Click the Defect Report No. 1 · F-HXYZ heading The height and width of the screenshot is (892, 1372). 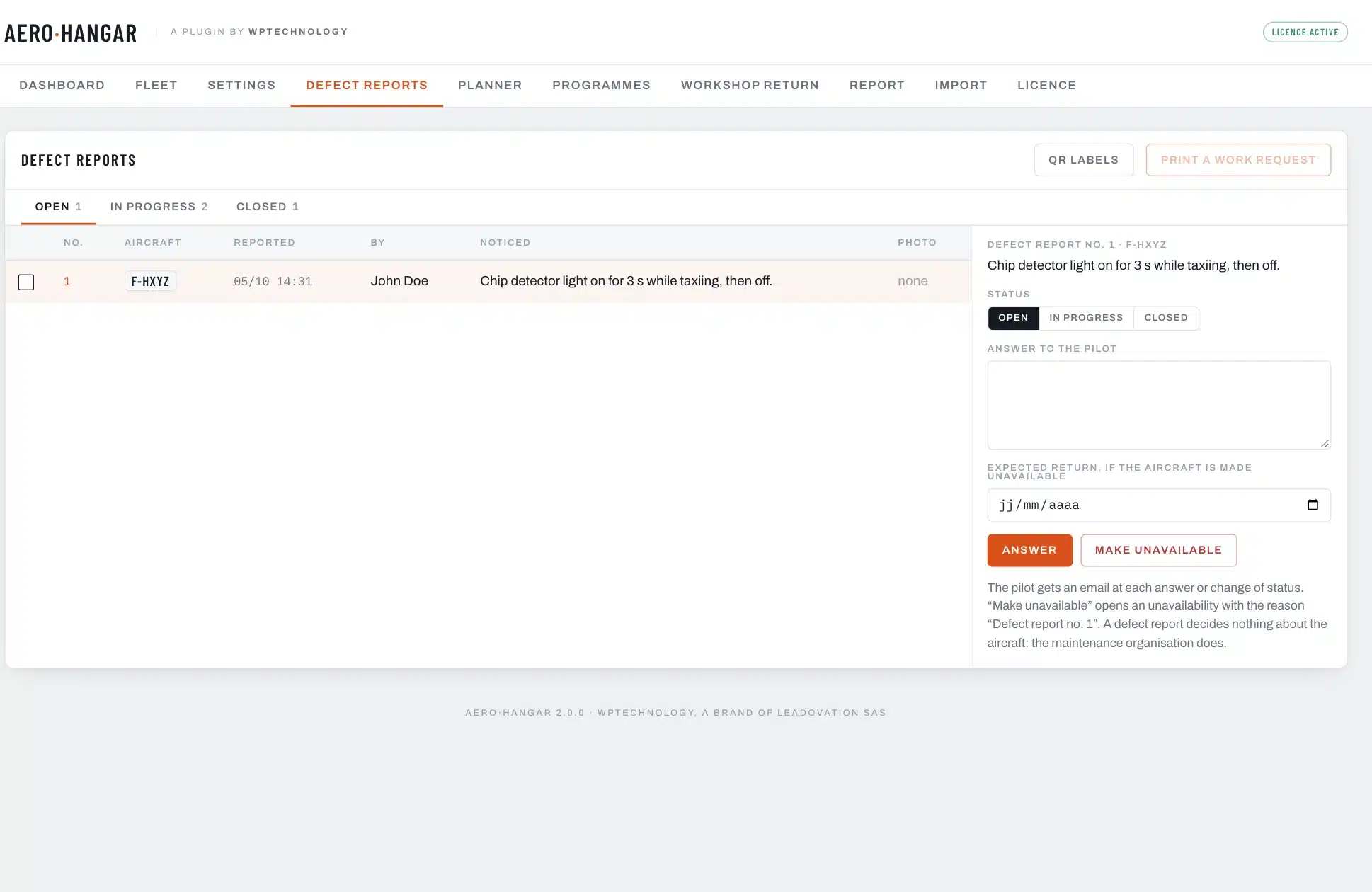pos(1077,245)
